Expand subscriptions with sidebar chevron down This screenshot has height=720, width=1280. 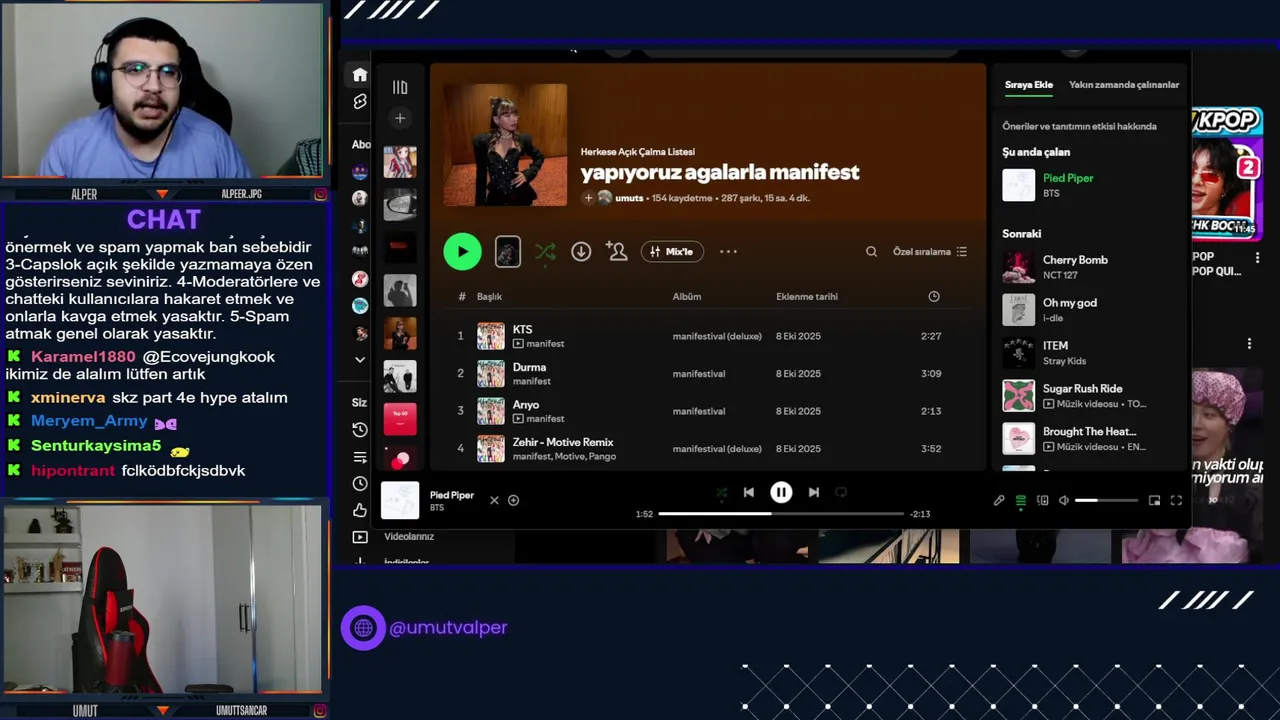point(360,360)
